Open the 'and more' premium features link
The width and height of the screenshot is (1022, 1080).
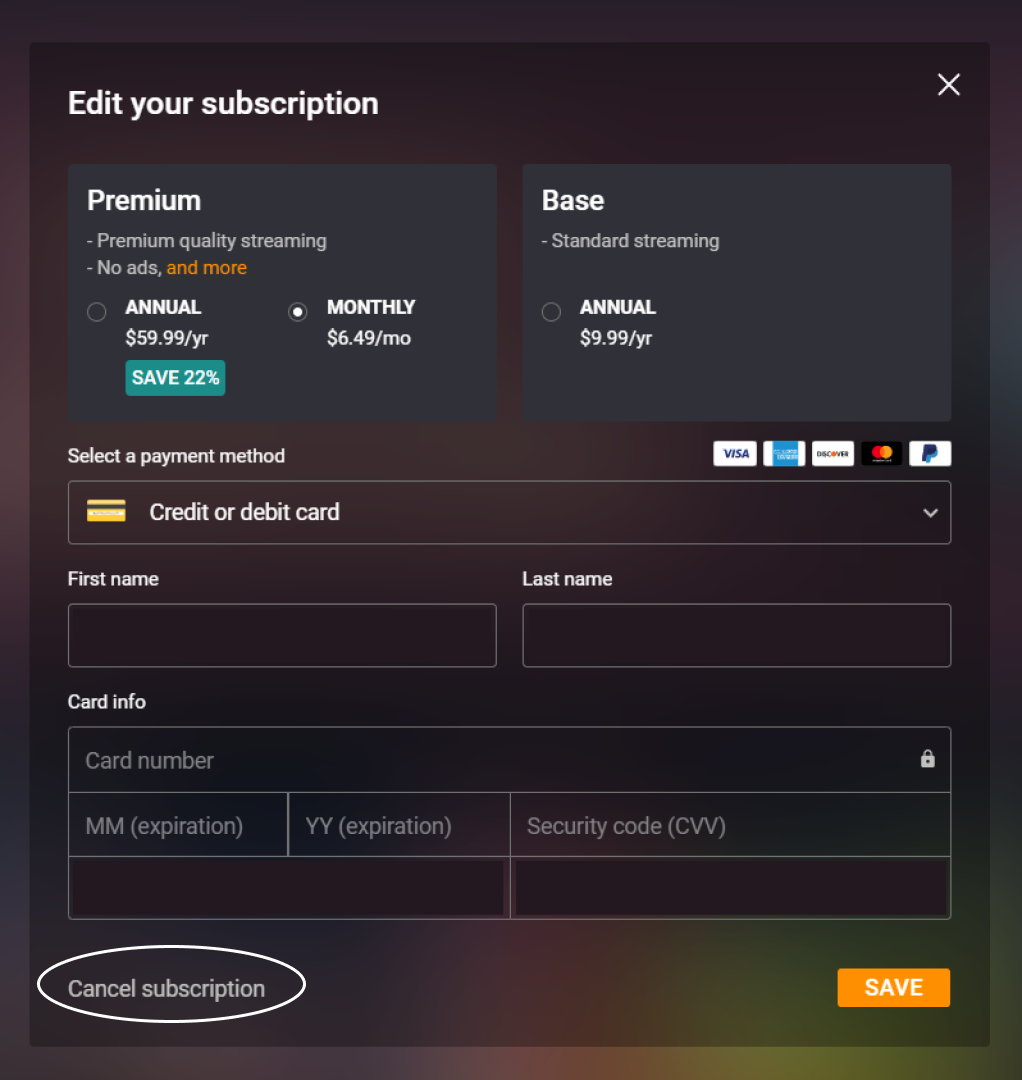coord(206,268)
